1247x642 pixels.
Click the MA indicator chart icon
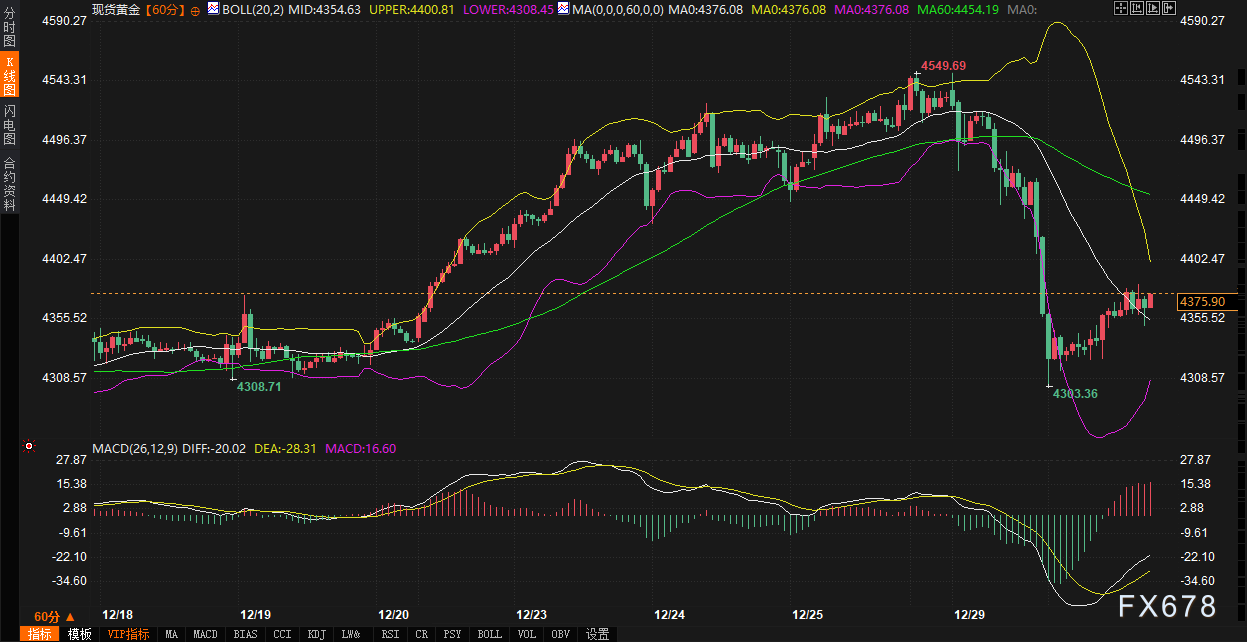pyautogui.click(x=565, y=9)
